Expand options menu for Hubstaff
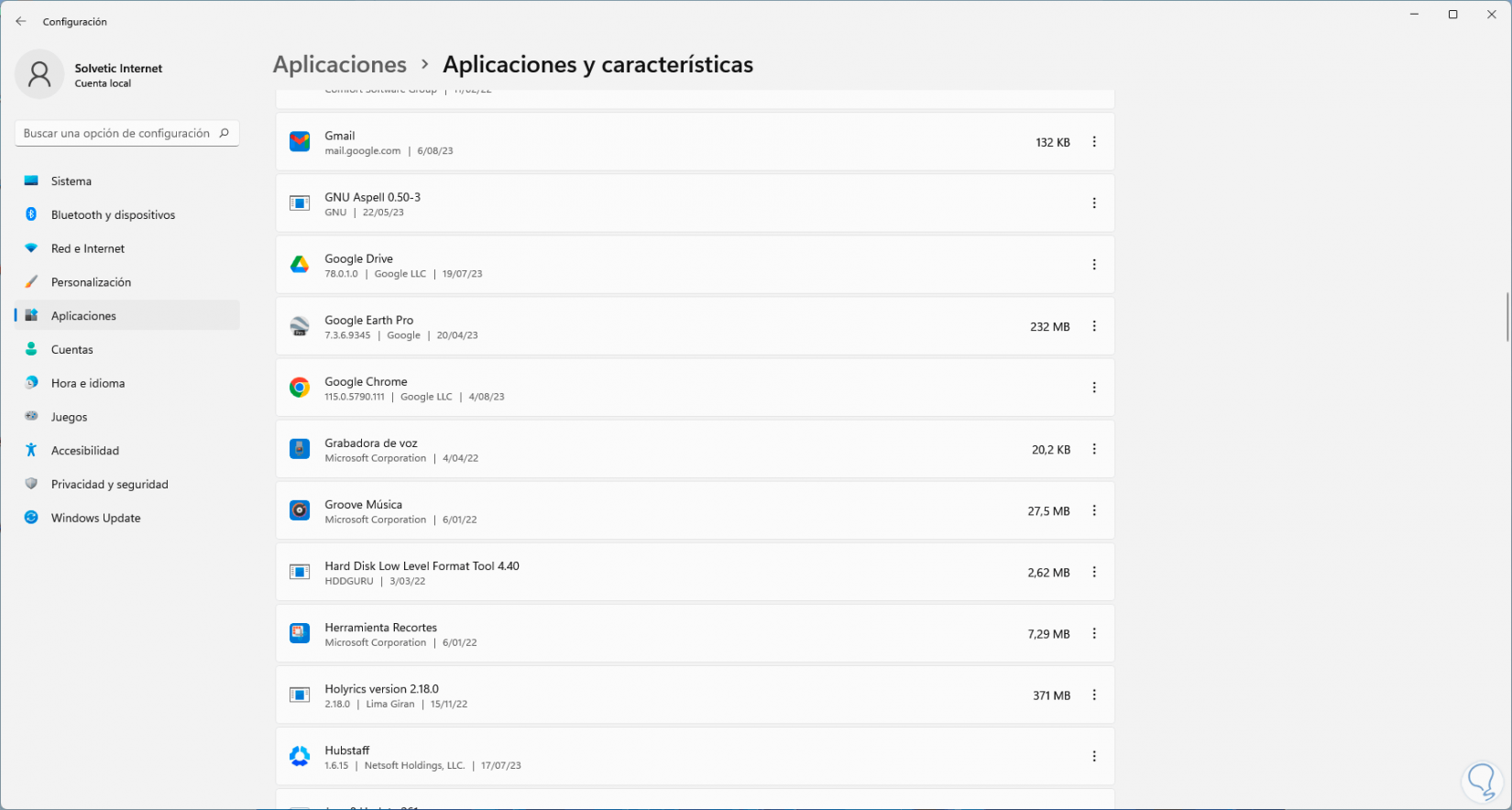1512x810 pixels. point(1094,757)
